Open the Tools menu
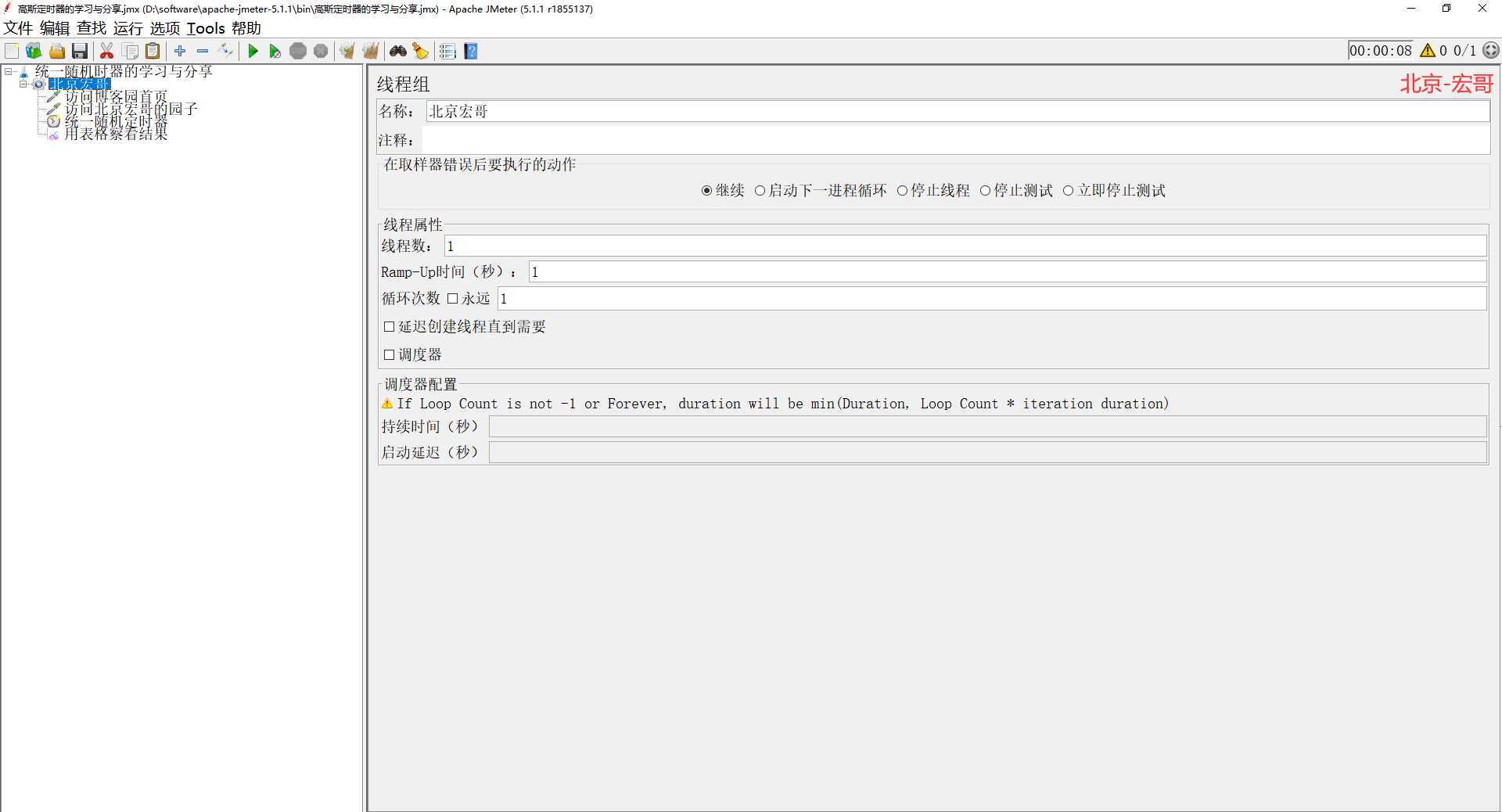This screenshot has height=812, width=1502. click(x=206, y=28)
